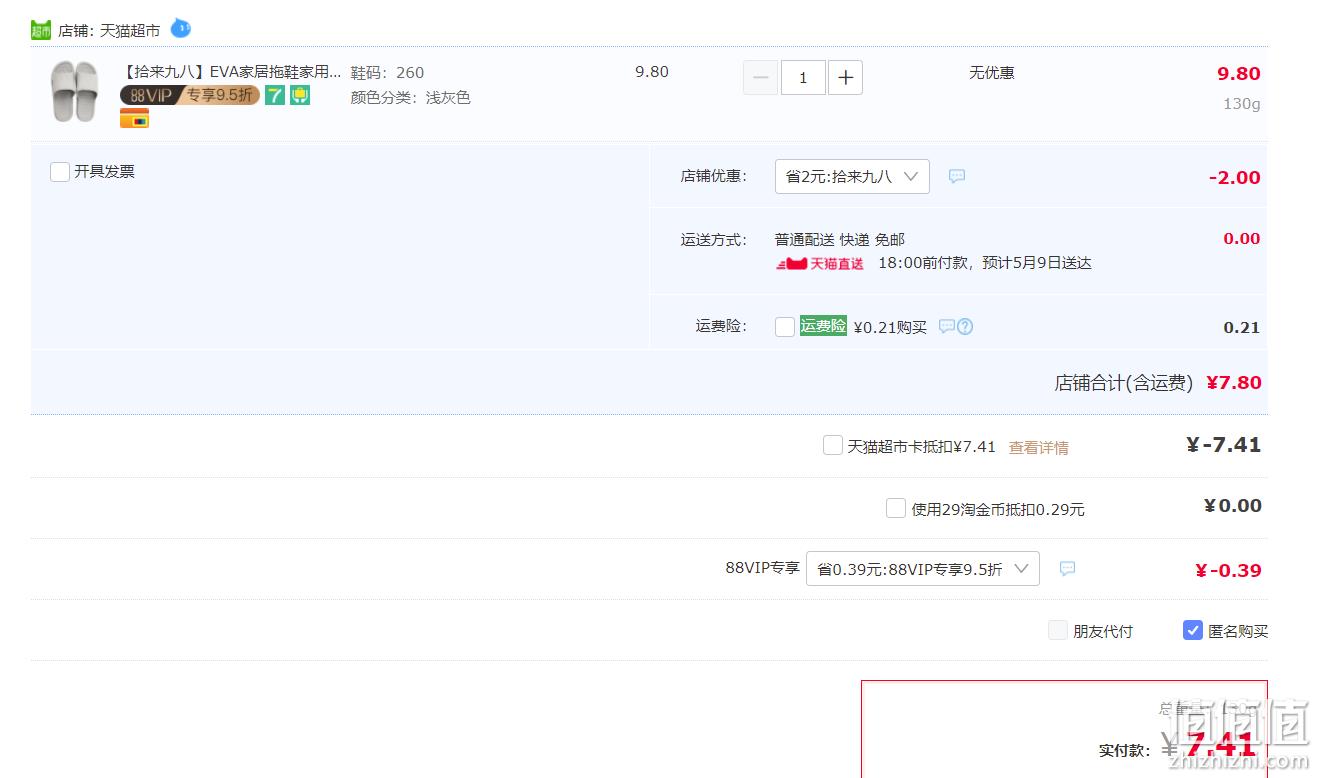Open the blue Wangwang chat icon
This screenshot has height=778, width=1318.
(x=180, y=28)
